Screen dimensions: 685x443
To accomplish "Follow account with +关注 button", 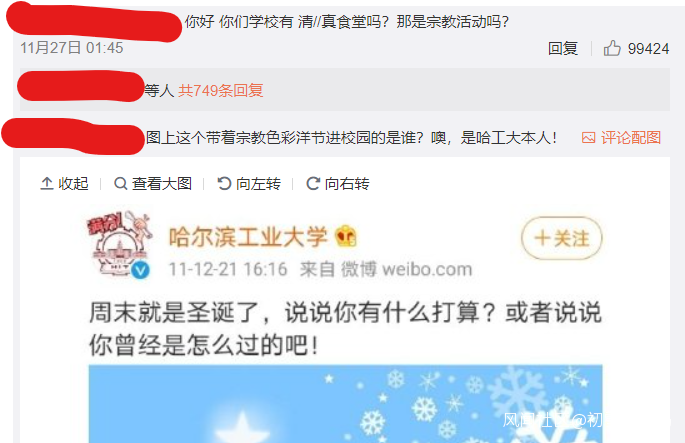I will pos(562,238).
